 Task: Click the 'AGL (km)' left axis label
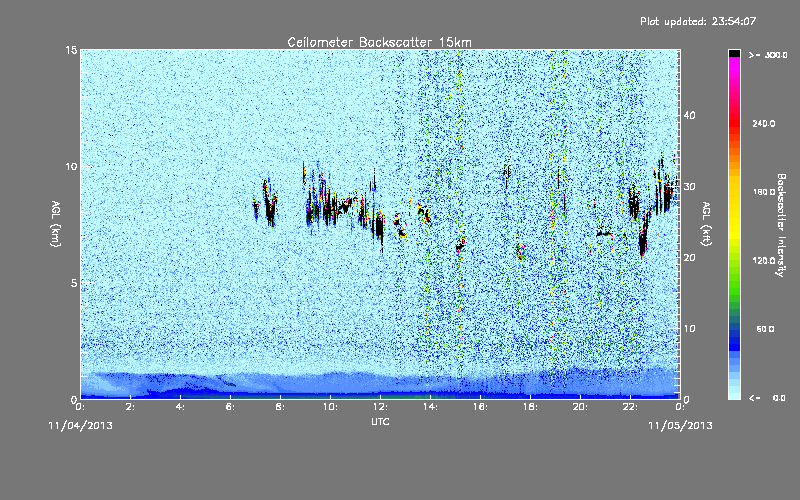coord(56,223)
